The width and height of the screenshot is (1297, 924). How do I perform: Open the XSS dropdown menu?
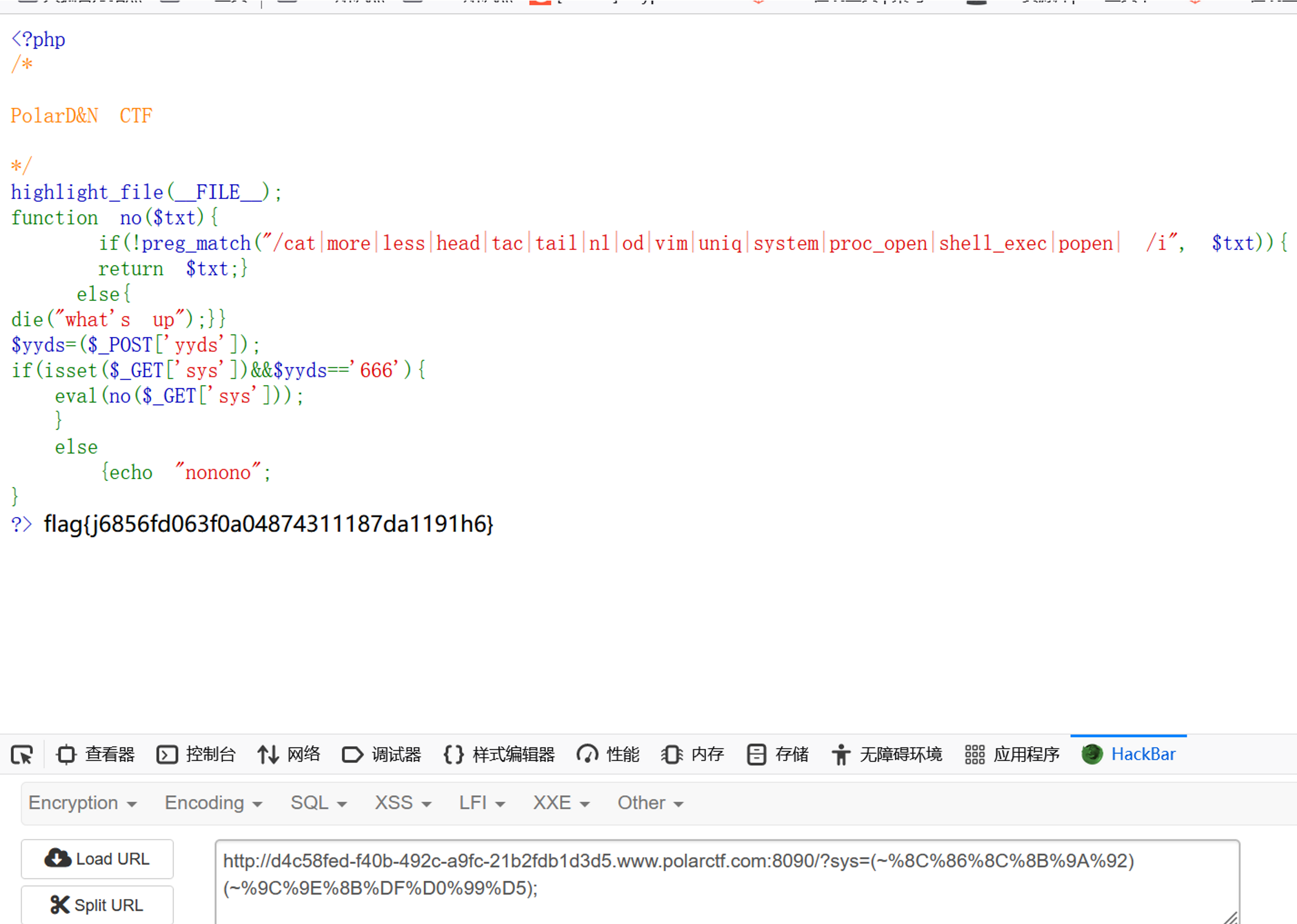(403, 803)
